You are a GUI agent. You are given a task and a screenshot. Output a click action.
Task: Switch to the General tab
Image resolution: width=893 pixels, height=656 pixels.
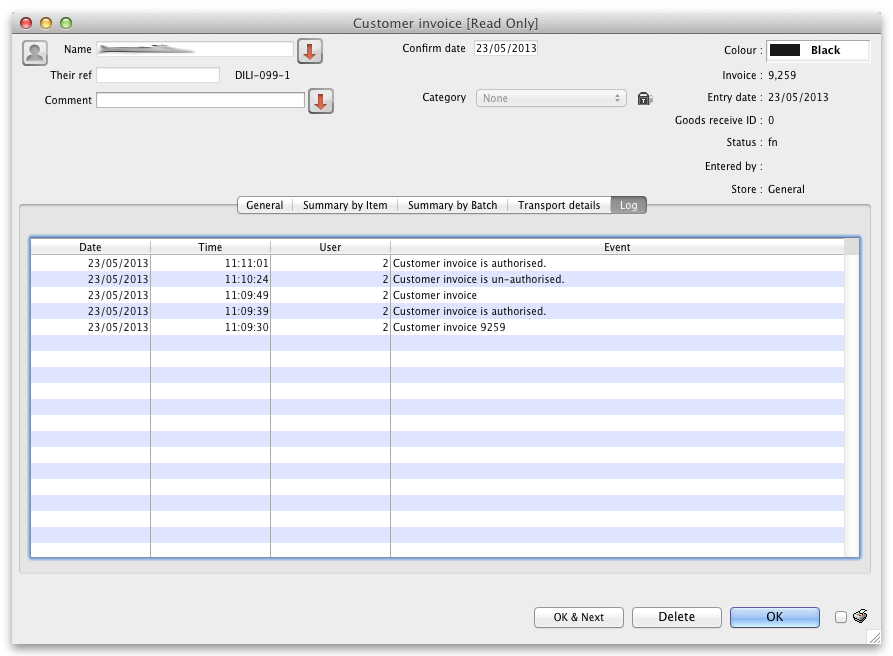click(265, 205)
